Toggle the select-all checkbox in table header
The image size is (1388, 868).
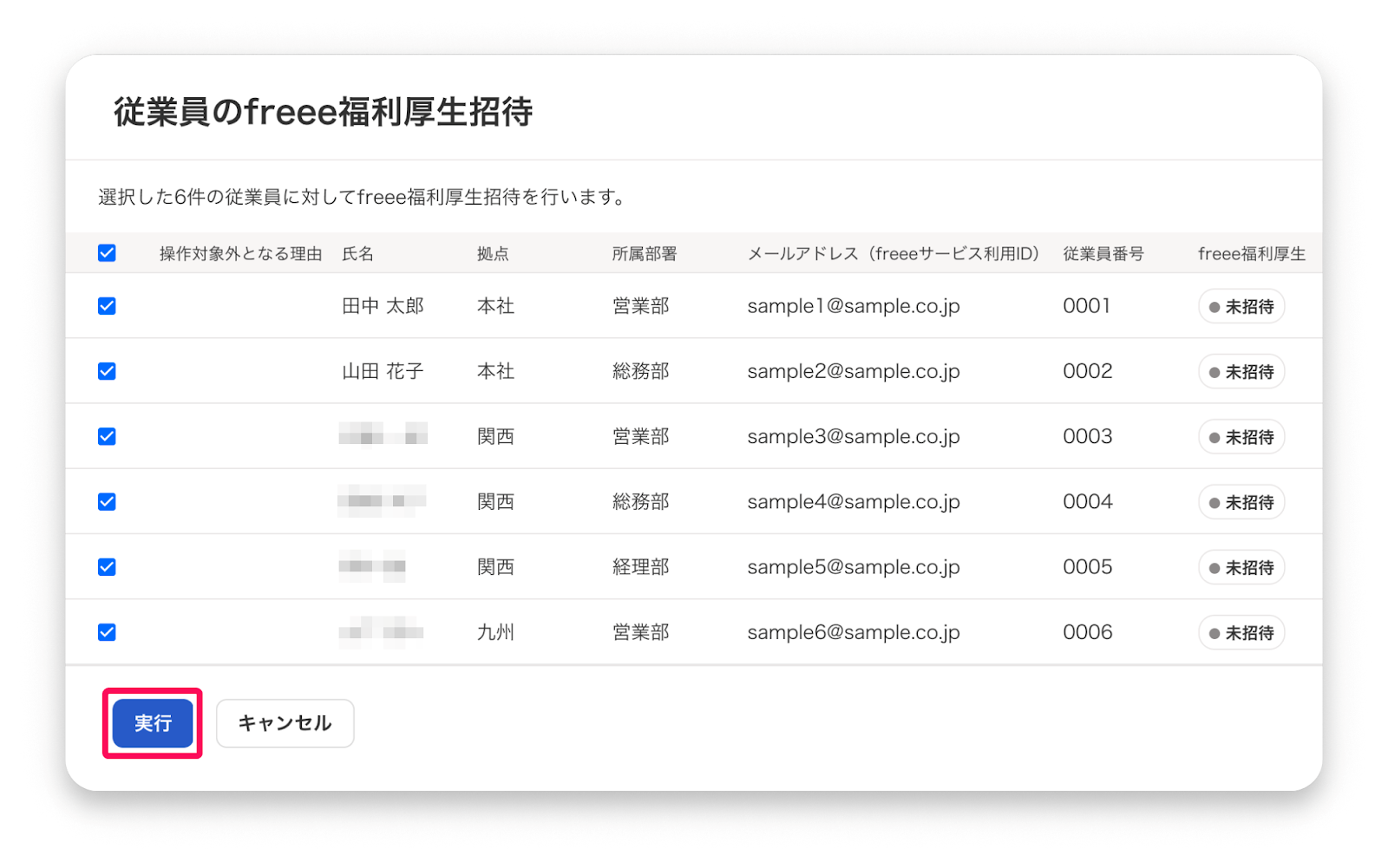tap(107, 253)
